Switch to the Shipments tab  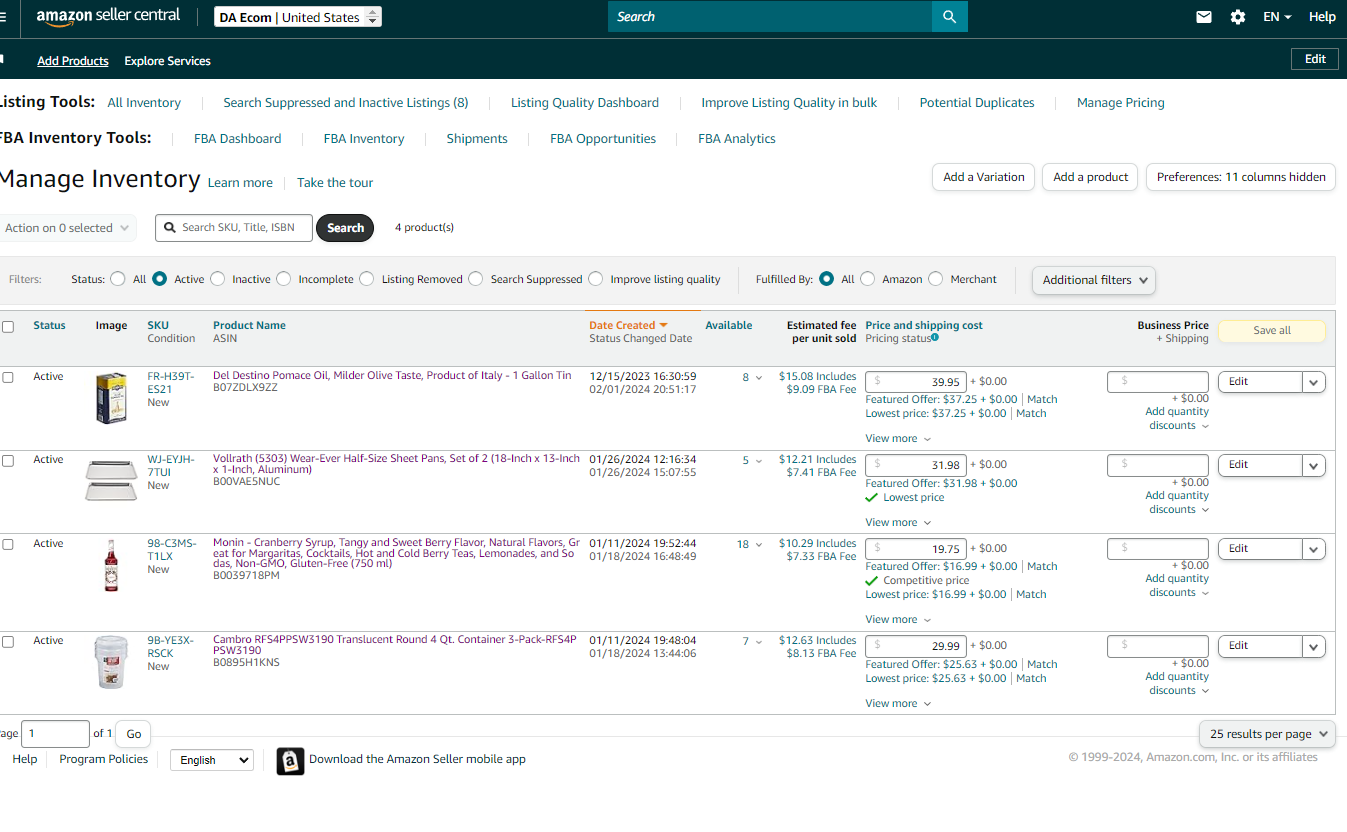pos(477,139)
